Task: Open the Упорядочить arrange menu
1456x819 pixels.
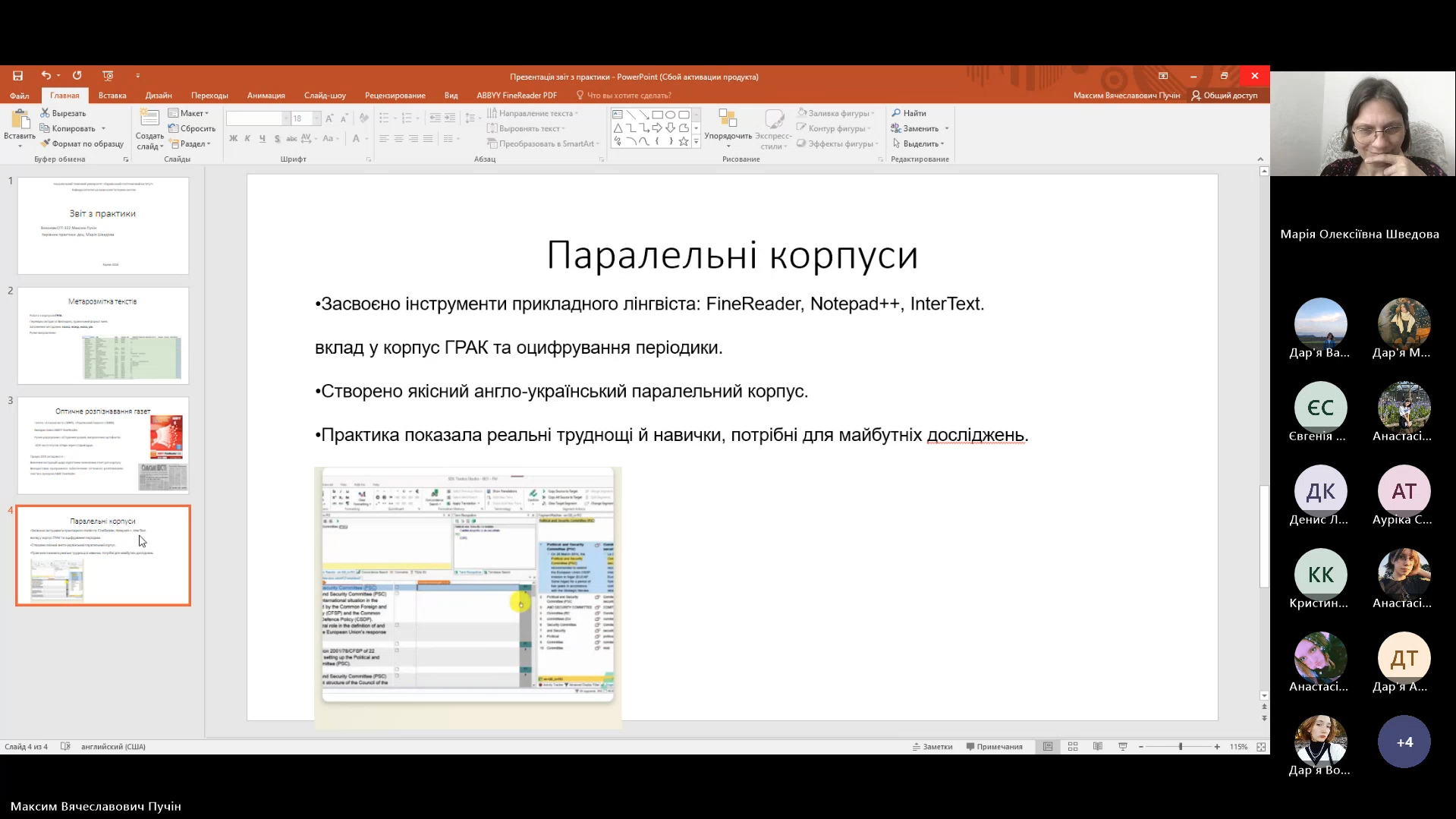Action: point(728,129)
